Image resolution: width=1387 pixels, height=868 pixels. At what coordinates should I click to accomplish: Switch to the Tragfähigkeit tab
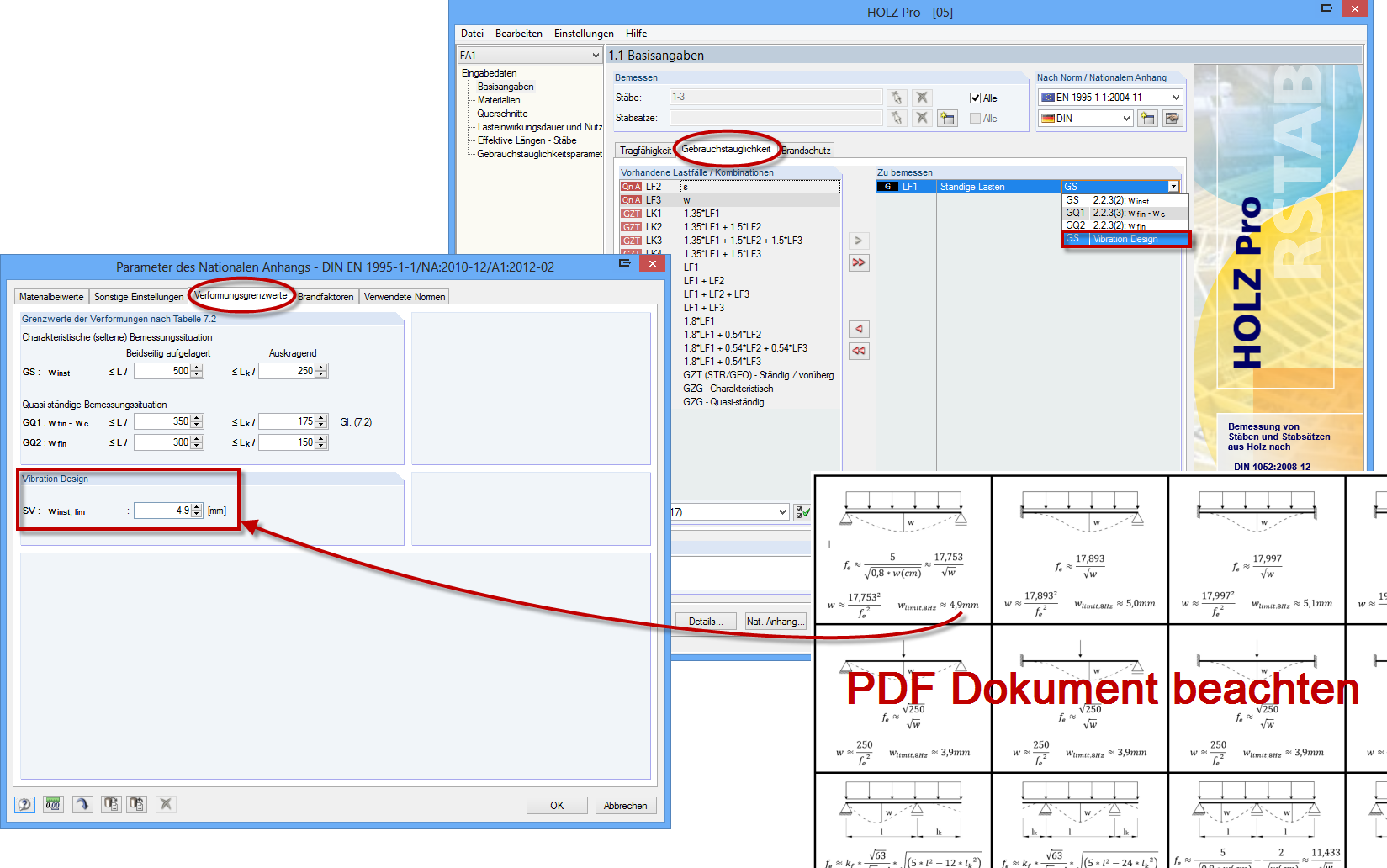(645, 151)
